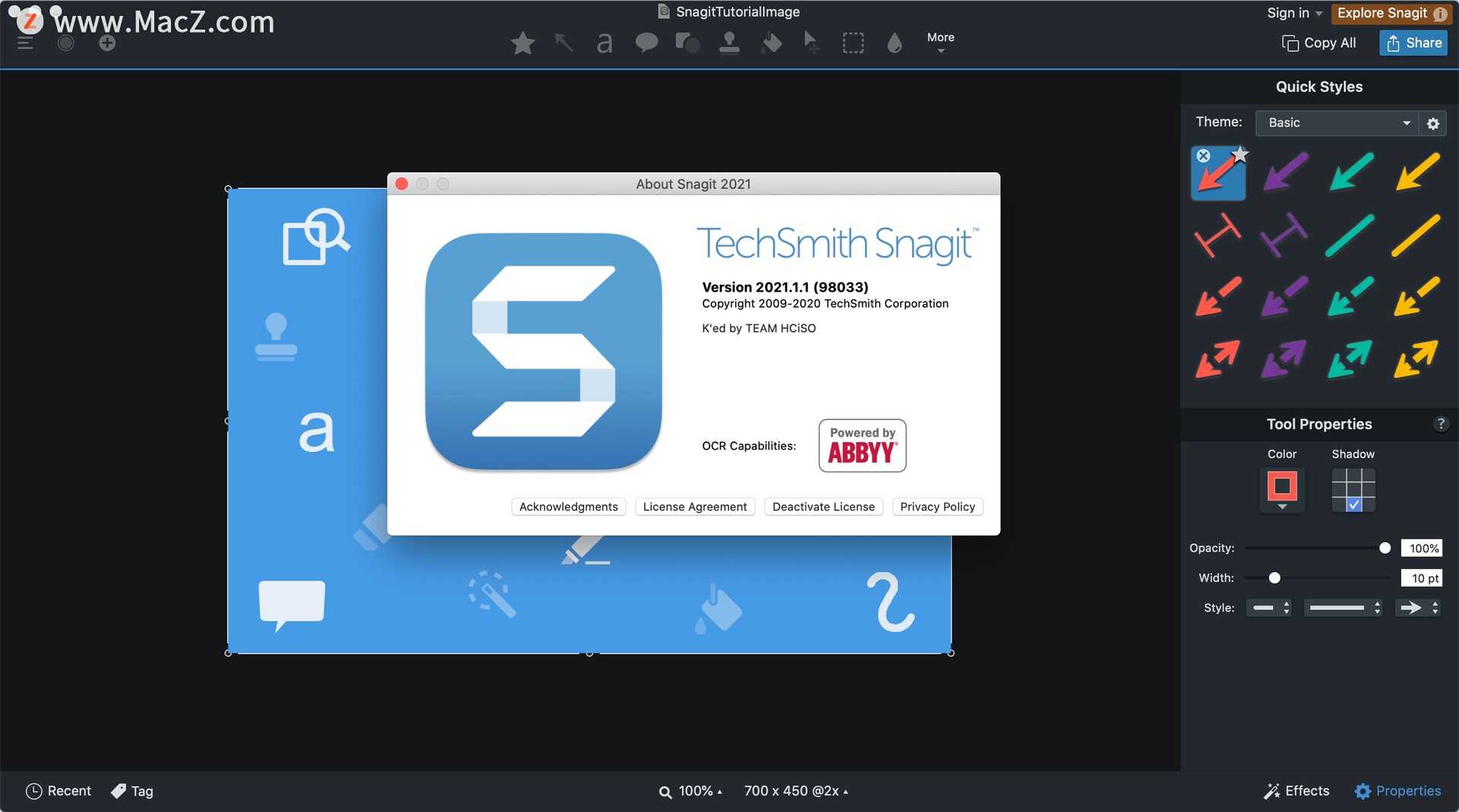
Task: Select the Text tool in toolbar
Action: pos(605,43)
